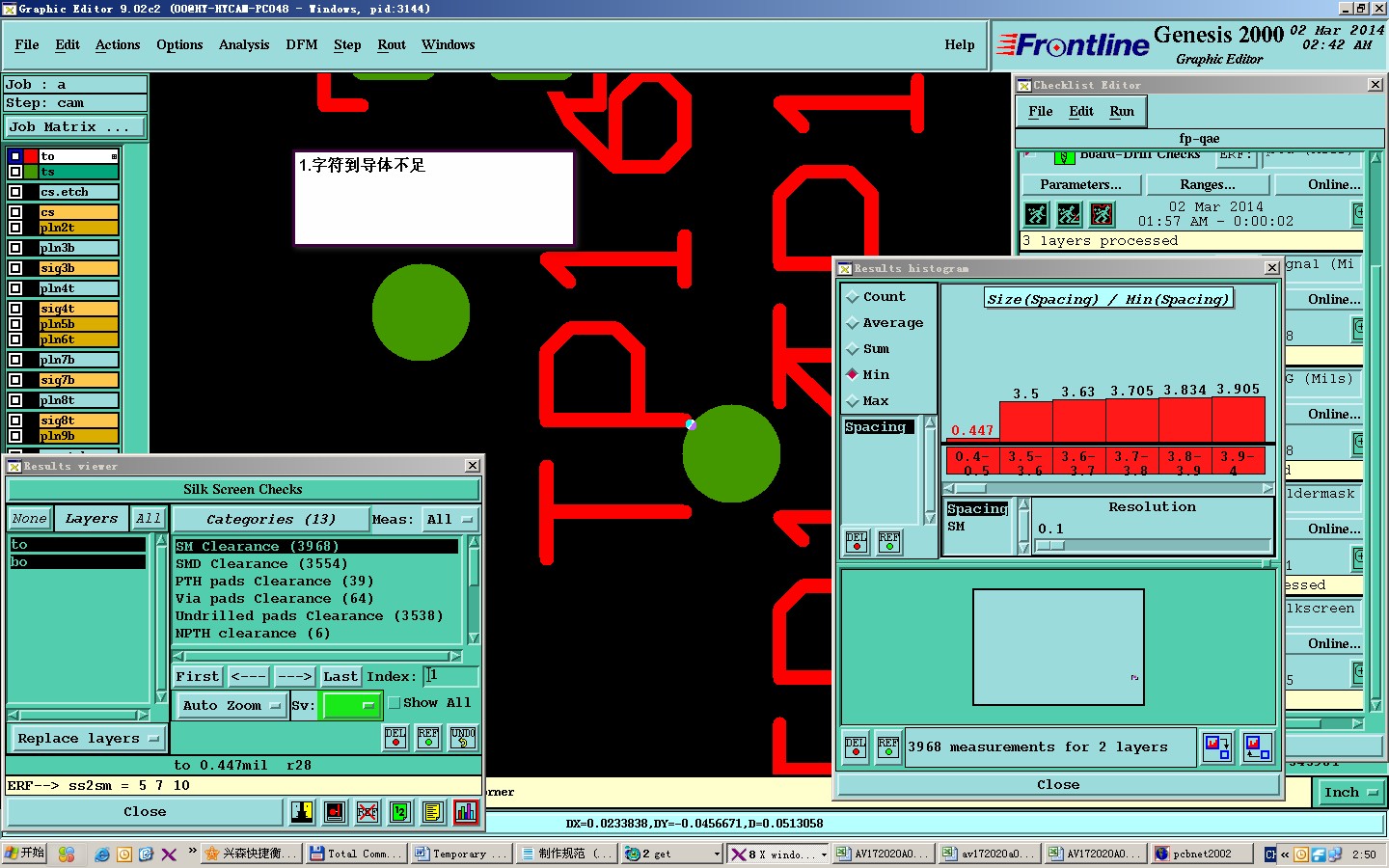Open the Job Matrix menu button
The height and width of the screenshot is (868, 1389).
[75, 127]
